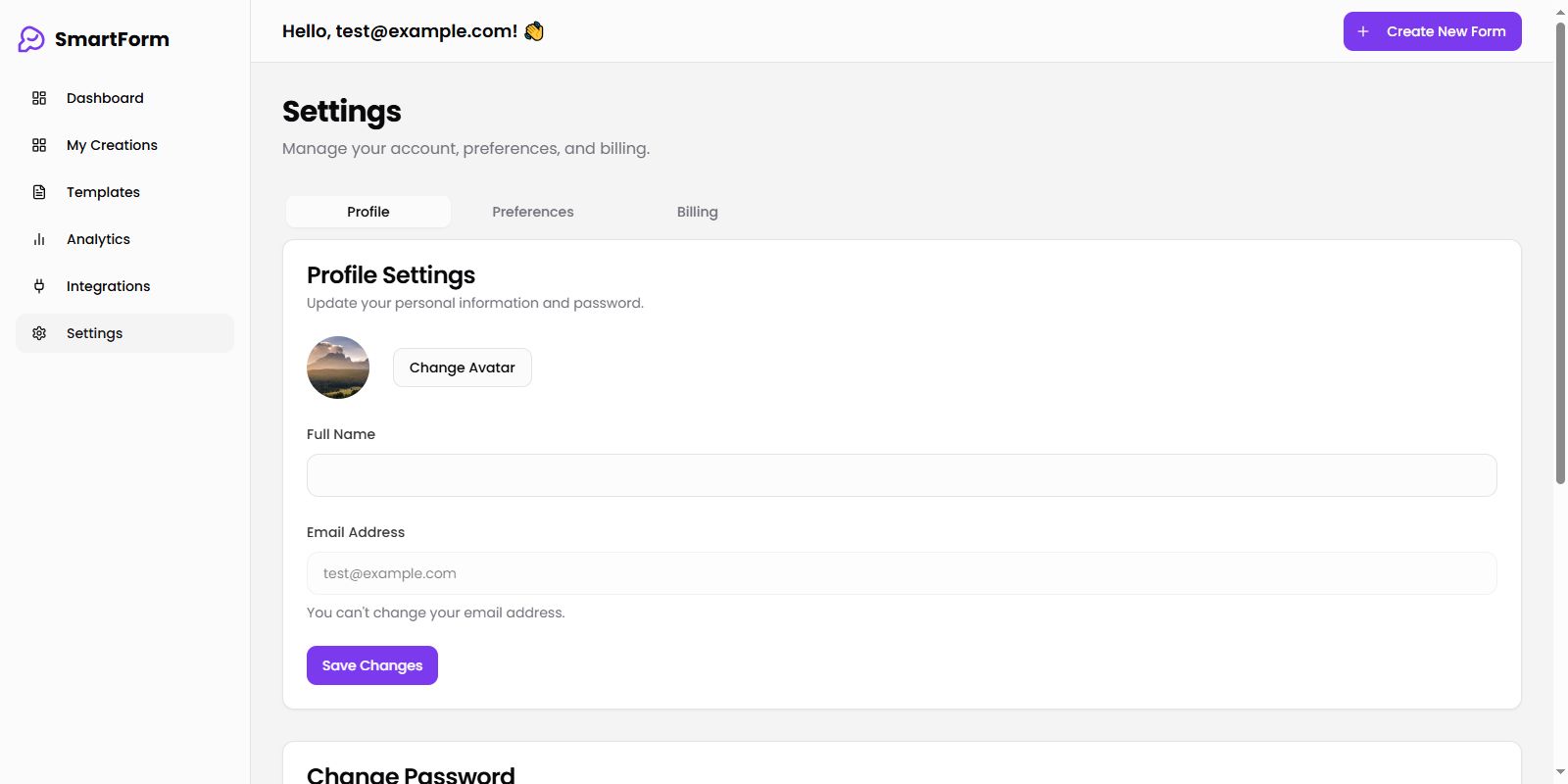1568x784 pixels.
Task: Click the Create New Form button
Action: tap(1432, 31)
